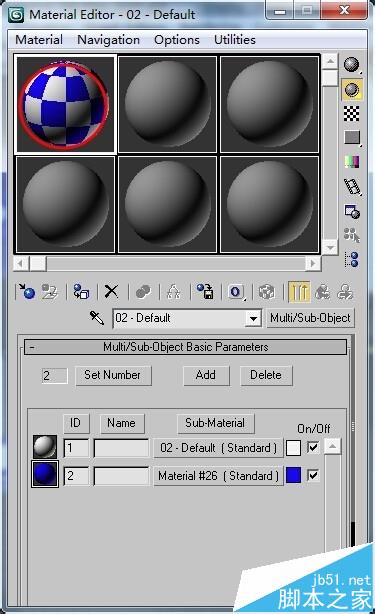Click the Material ID Channel icon
The width and height of the screenshot is (375, 614).
tap(236, 292)
